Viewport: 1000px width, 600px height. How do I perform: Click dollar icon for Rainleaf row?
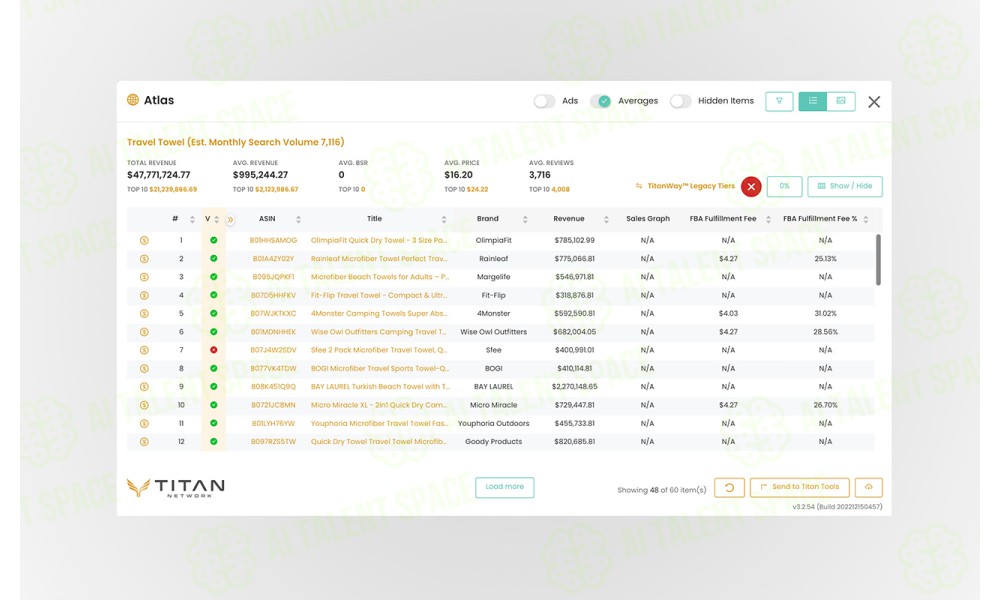coord(144,259)
